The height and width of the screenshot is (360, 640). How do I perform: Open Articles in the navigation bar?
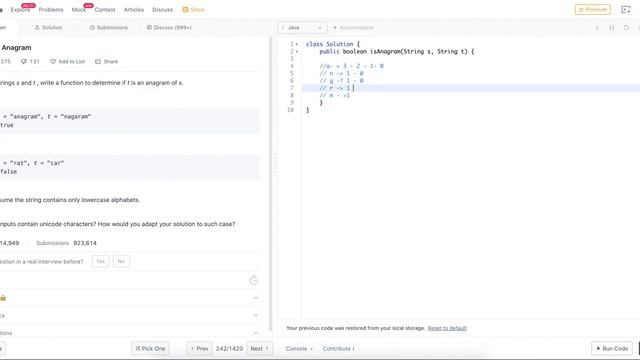(x=134, y=9)
